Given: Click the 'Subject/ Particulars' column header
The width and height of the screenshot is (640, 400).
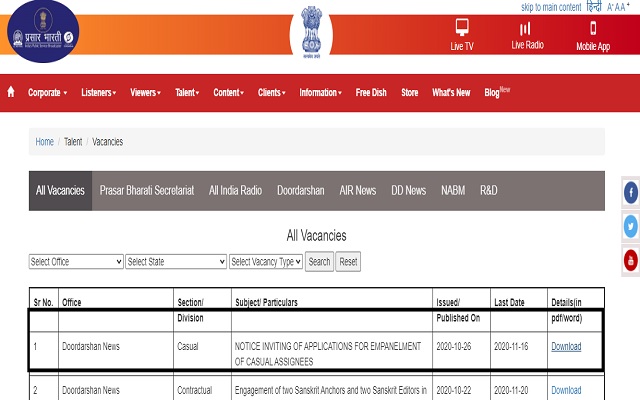Looking at the screenshot, I should click(x=266, y=302).
